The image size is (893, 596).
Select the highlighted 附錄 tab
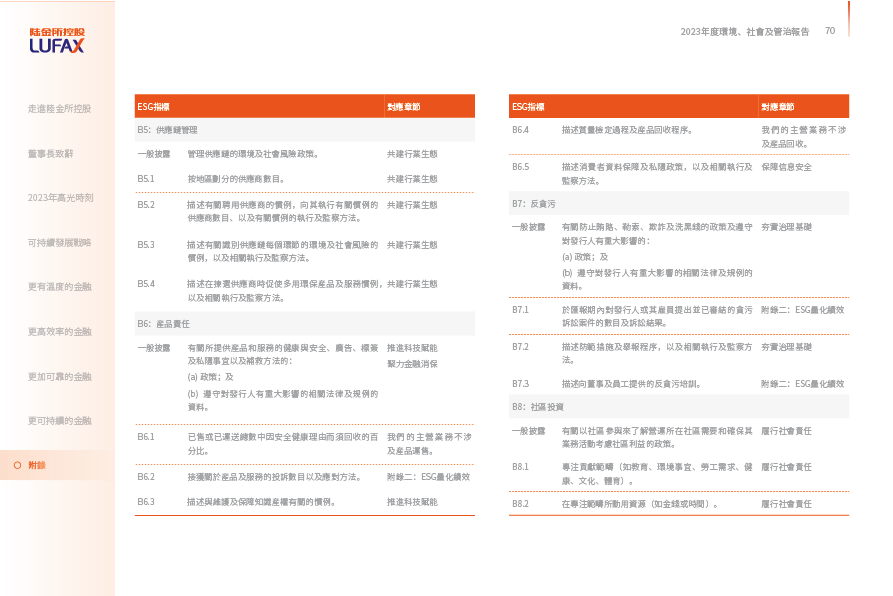point(37,465)
